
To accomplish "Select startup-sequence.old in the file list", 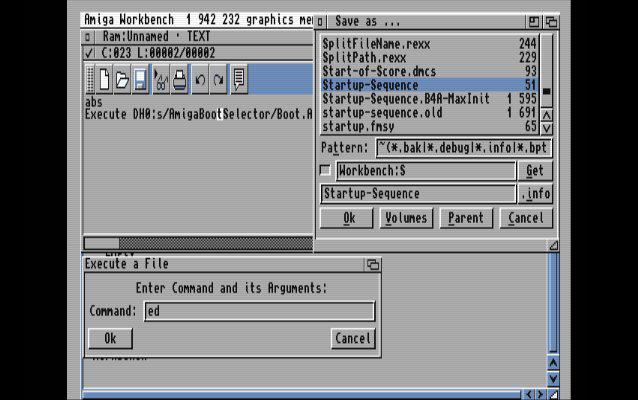I will [429, 113].
